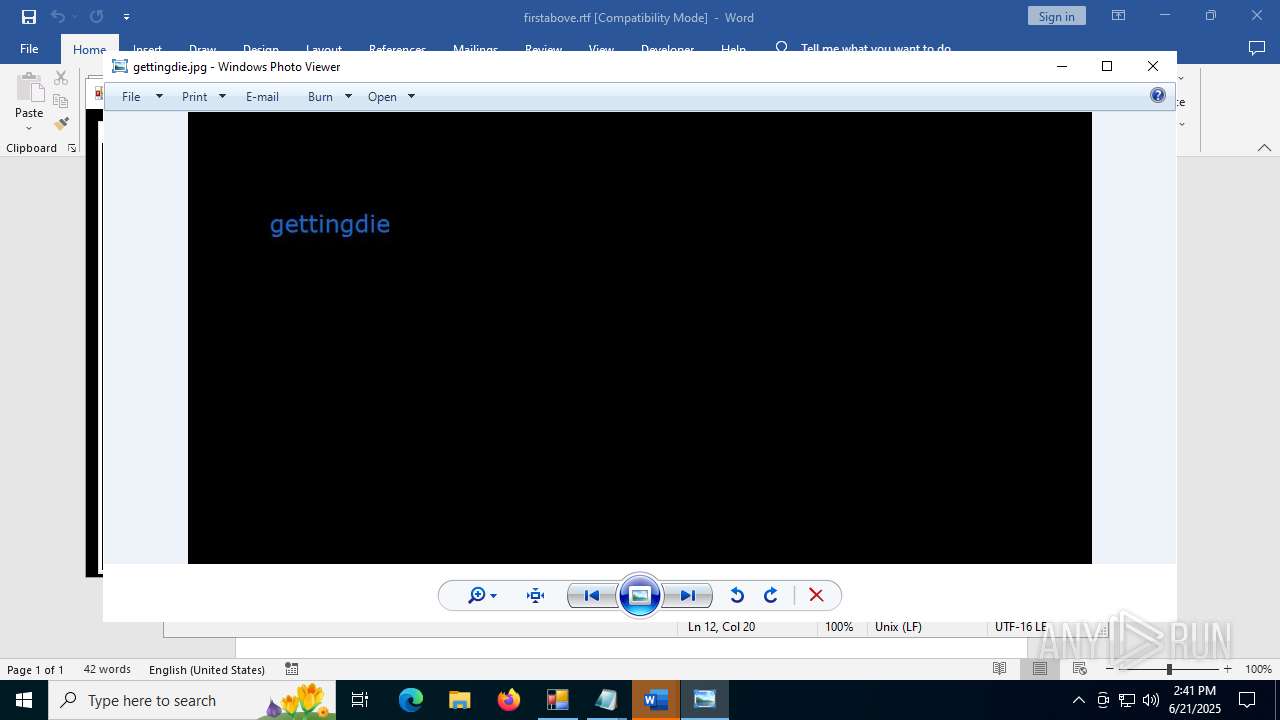The image size is (1280, 720).
Task: Open Windows Start menu
Action: pos(24,700)
